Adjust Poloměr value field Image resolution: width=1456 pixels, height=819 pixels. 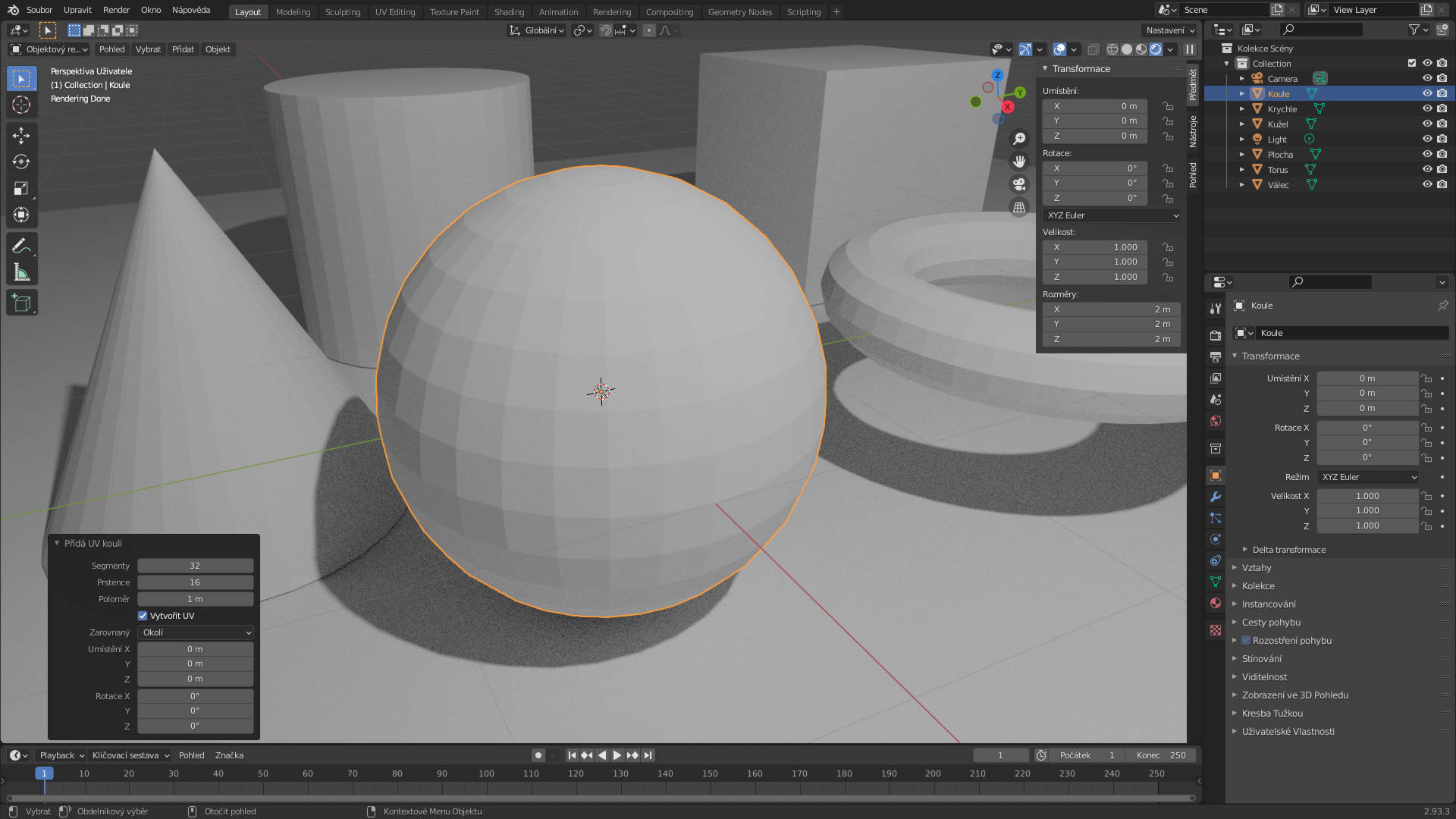click(196, 599)
